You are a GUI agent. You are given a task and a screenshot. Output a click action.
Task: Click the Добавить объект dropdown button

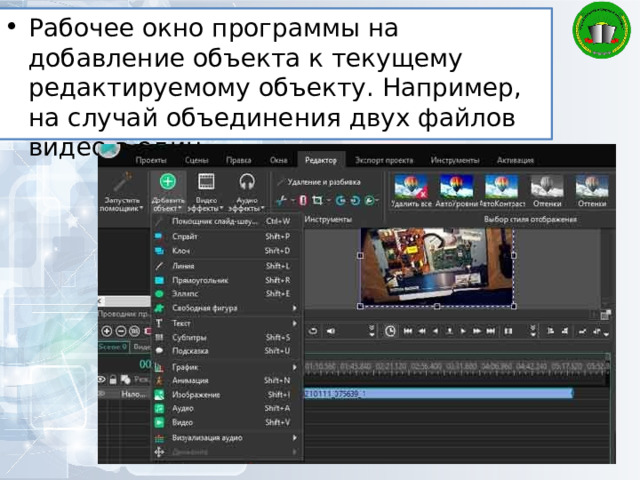coord(168,192)
